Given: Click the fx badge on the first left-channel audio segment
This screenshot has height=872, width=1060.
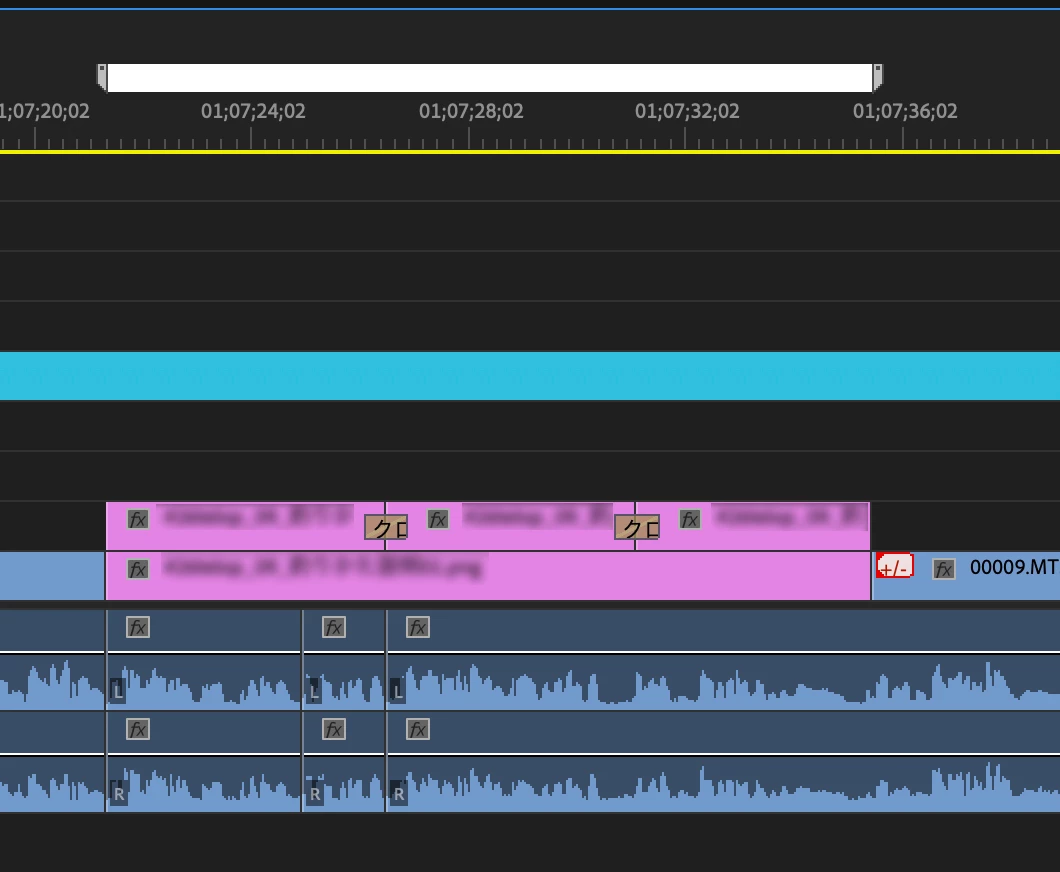Looking at the screenshot, I should point(138,627).
